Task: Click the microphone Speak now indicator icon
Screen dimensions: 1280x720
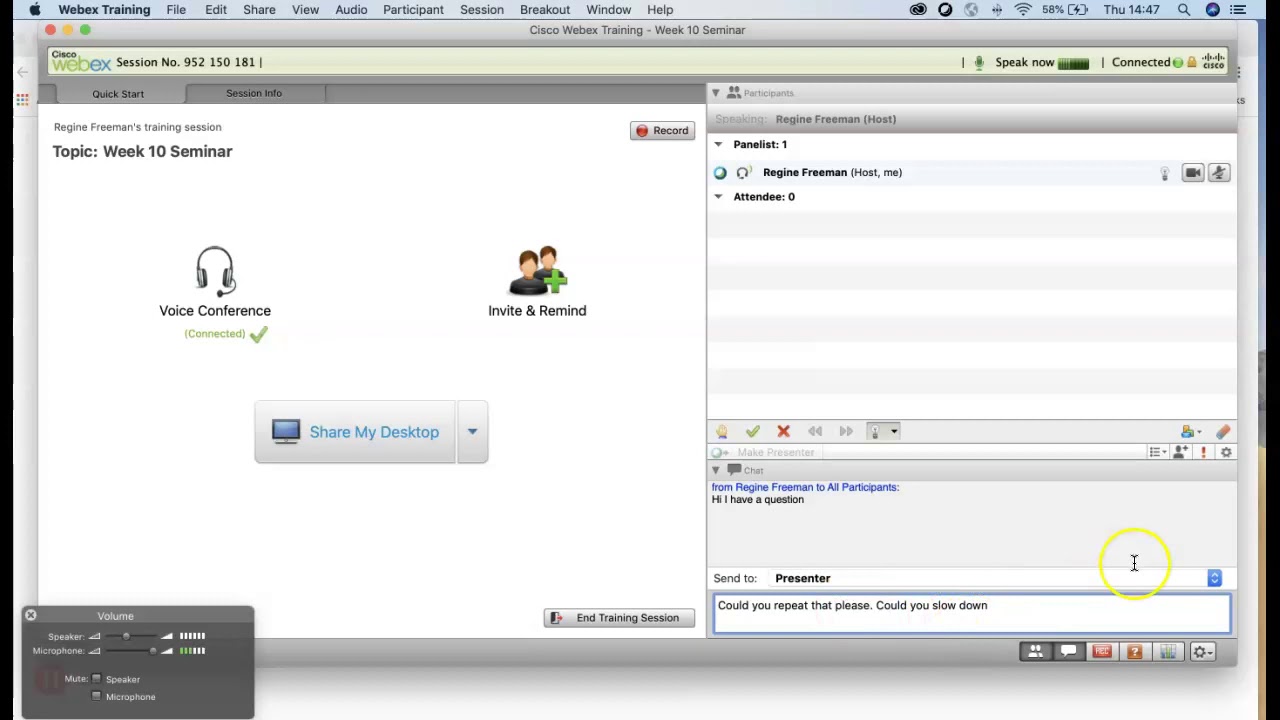Action: tap(979, 62)
